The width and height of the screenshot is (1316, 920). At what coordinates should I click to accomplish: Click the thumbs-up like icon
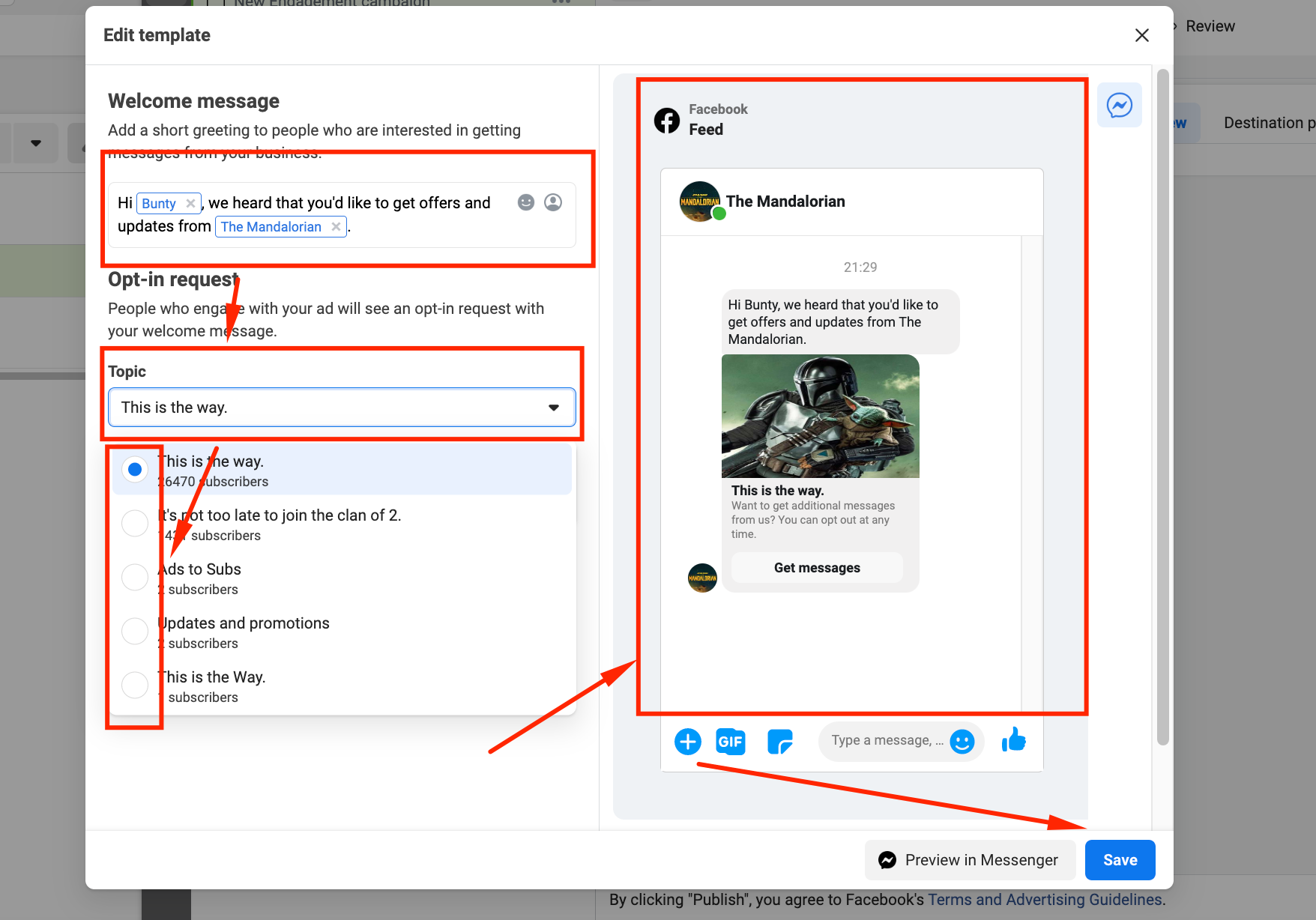(x=1013, y=740)
